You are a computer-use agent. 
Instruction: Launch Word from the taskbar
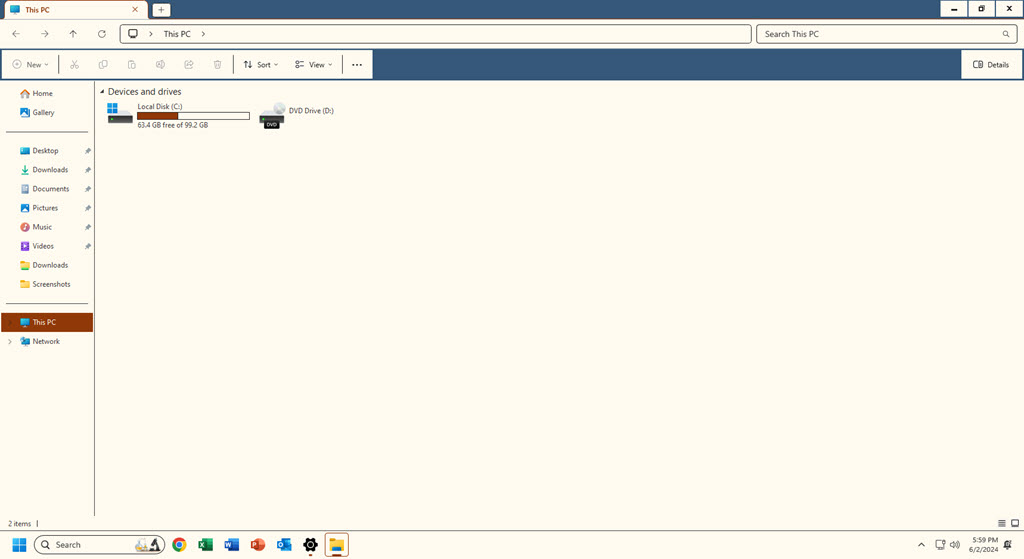(231, 545)
